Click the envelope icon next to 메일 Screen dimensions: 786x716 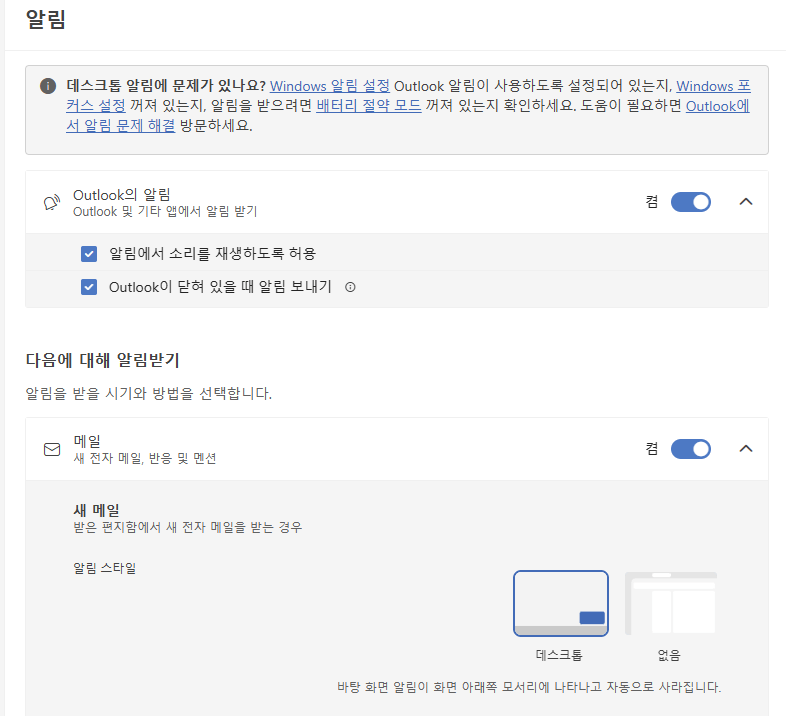coord(52,449)
